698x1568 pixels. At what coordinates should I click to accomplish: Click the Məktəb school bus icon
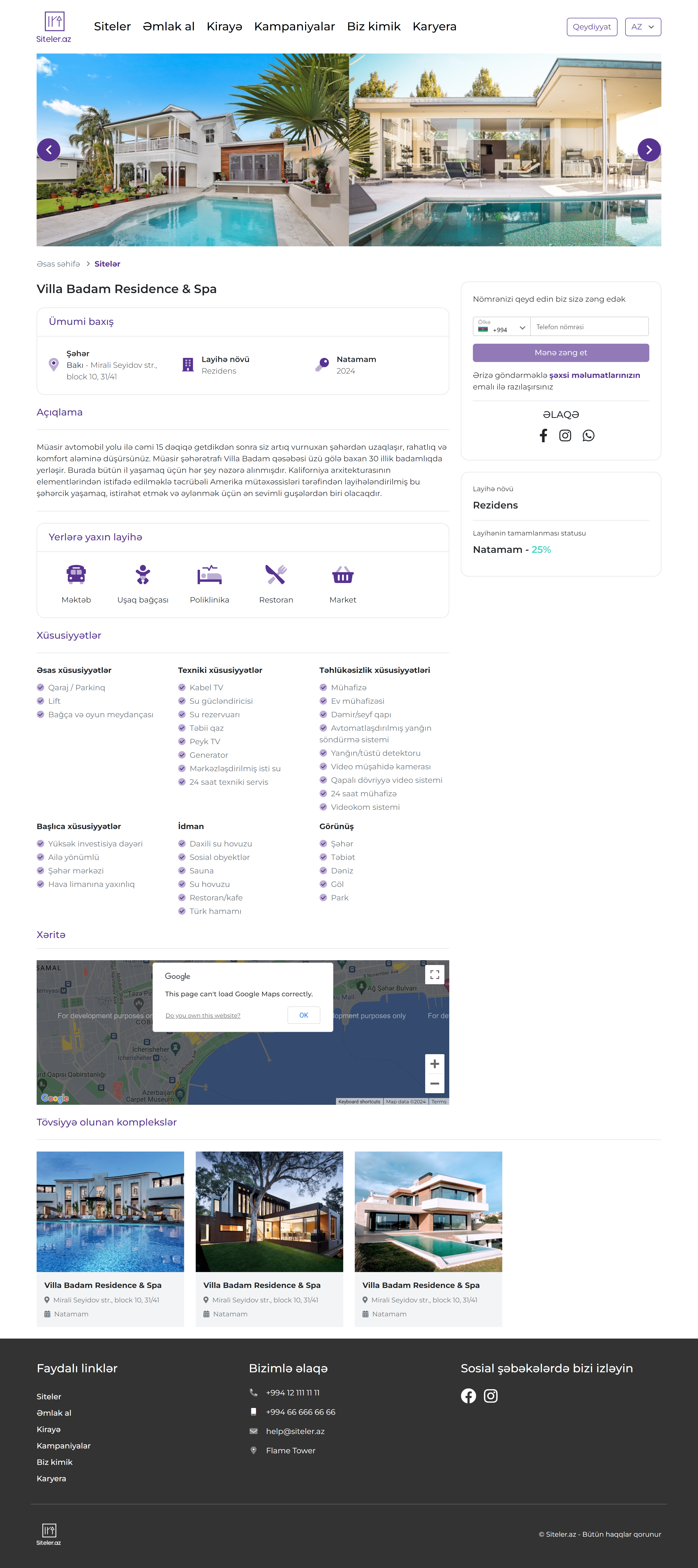point(76,574)
